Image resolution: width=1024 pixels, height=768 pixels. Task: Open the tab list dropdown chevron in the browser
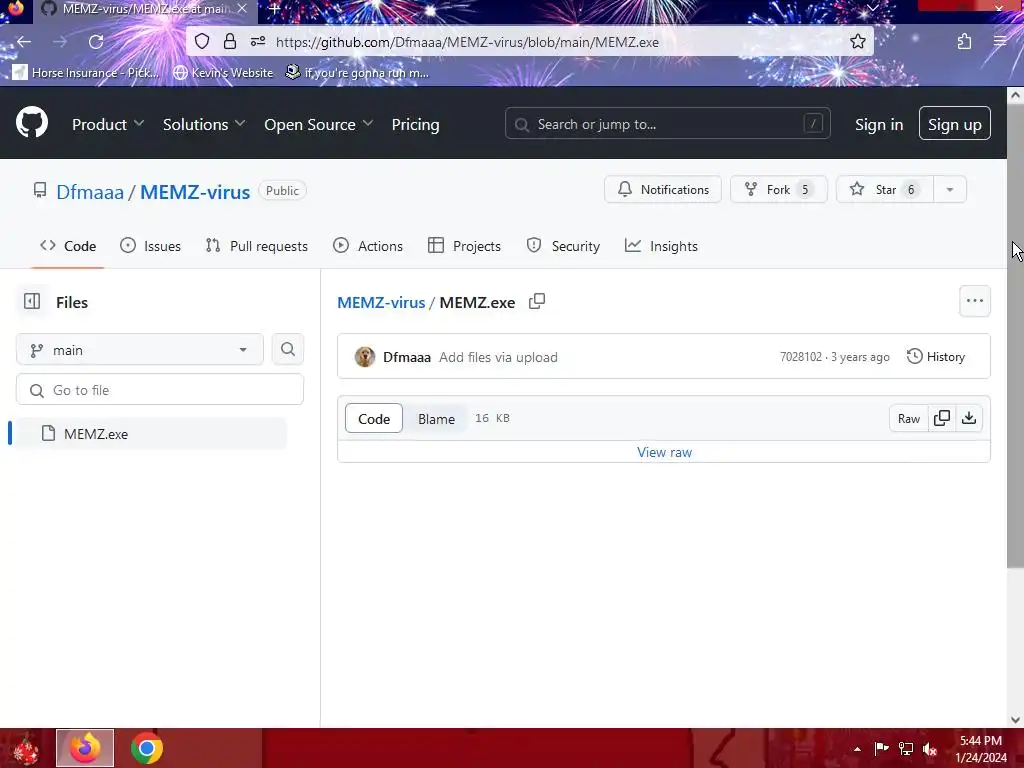point(872,8)
